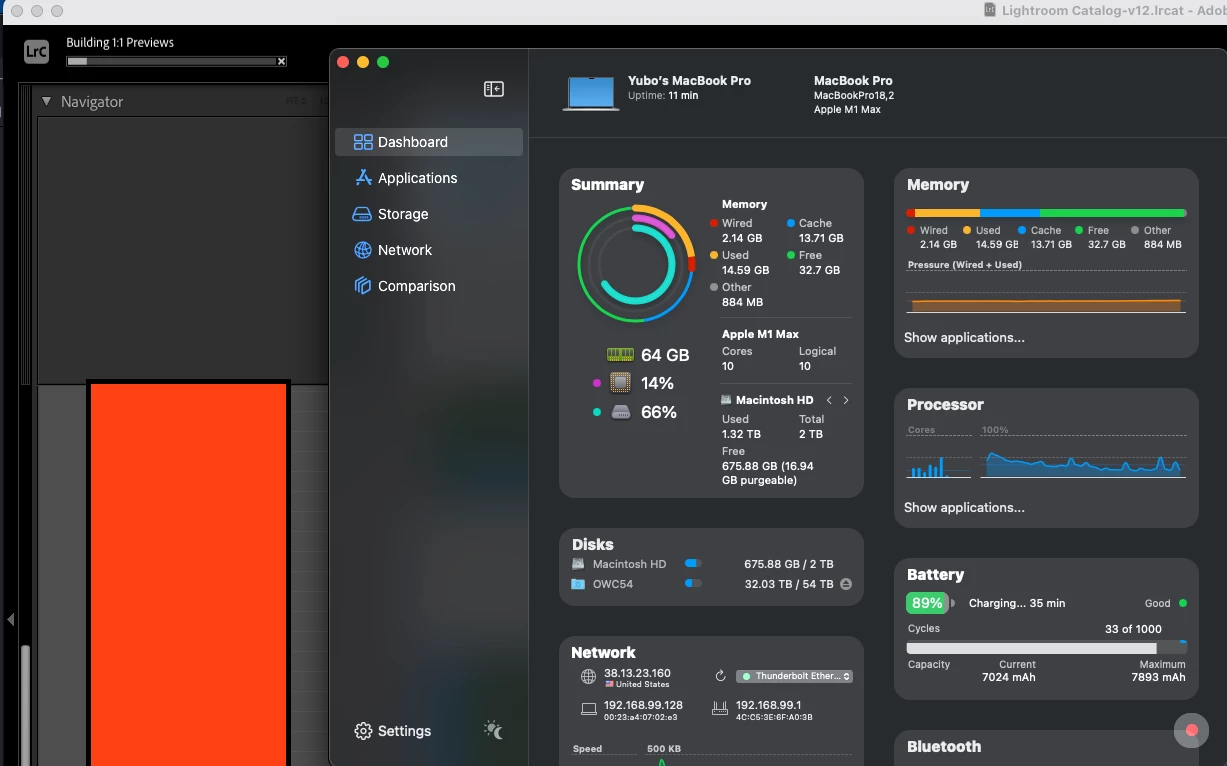1227x766 pixels.
Task: Click the public IP 38.13.23.160
Action: (637, 673)
